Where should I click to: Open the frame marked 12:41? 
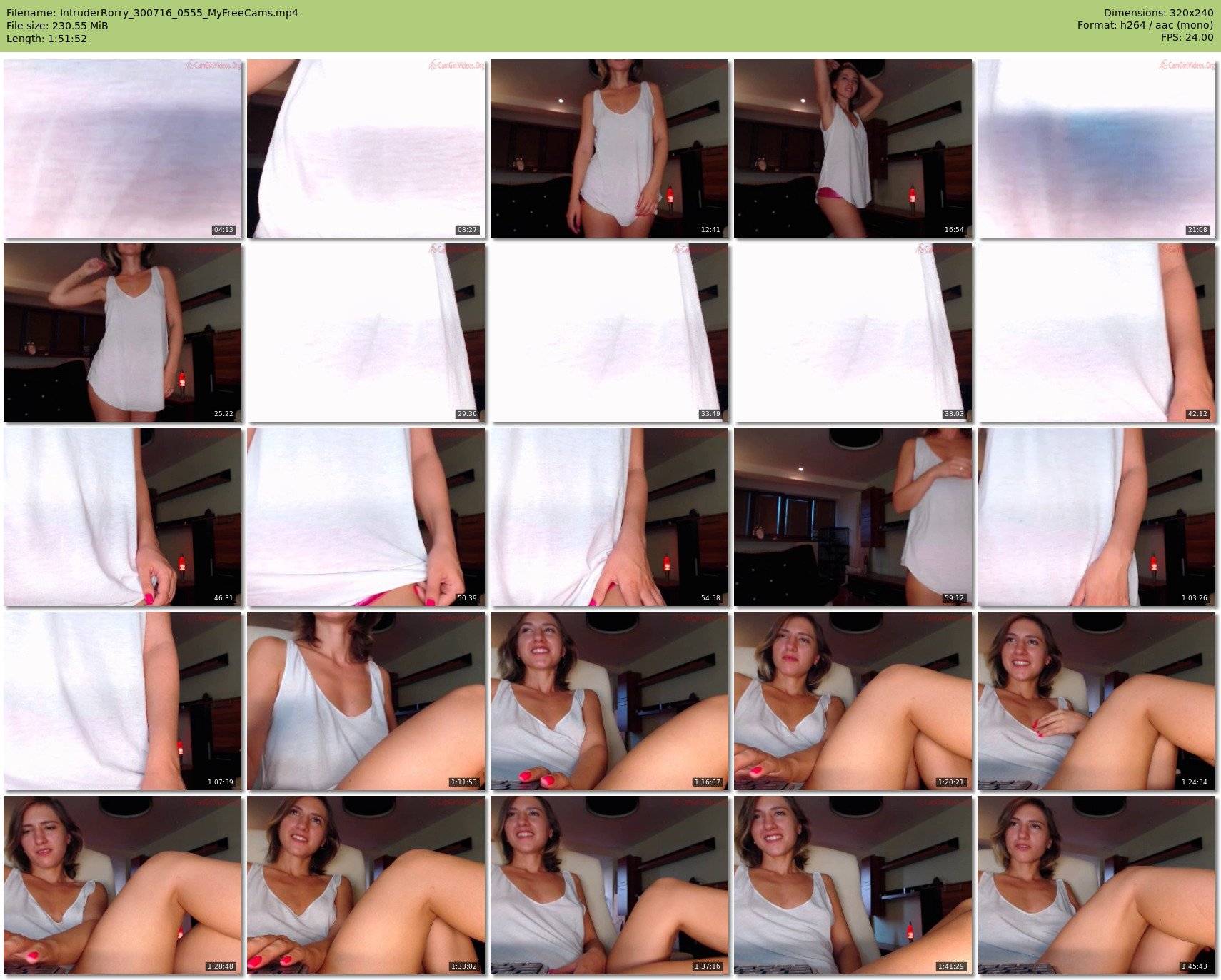pyautogui.click(x=609, y=148)
